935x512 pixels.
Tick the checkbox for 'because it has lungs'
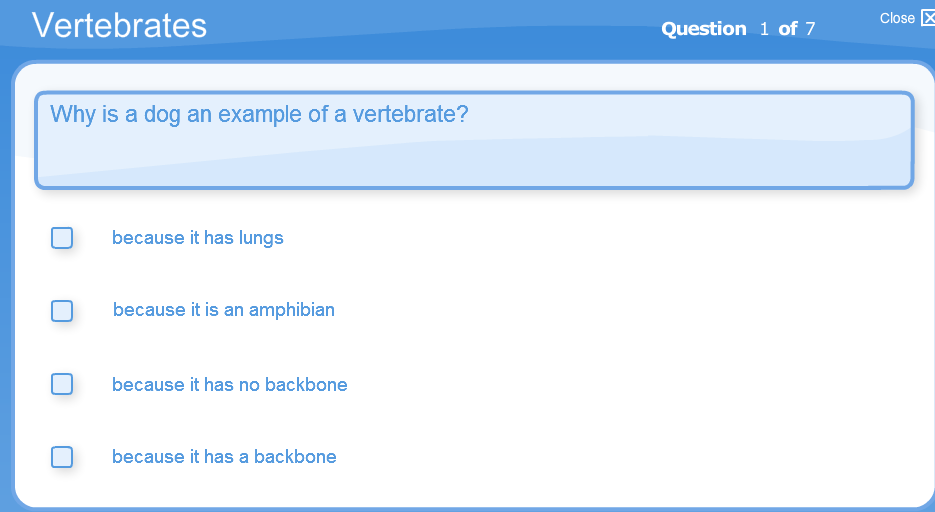tap(62, 238)
